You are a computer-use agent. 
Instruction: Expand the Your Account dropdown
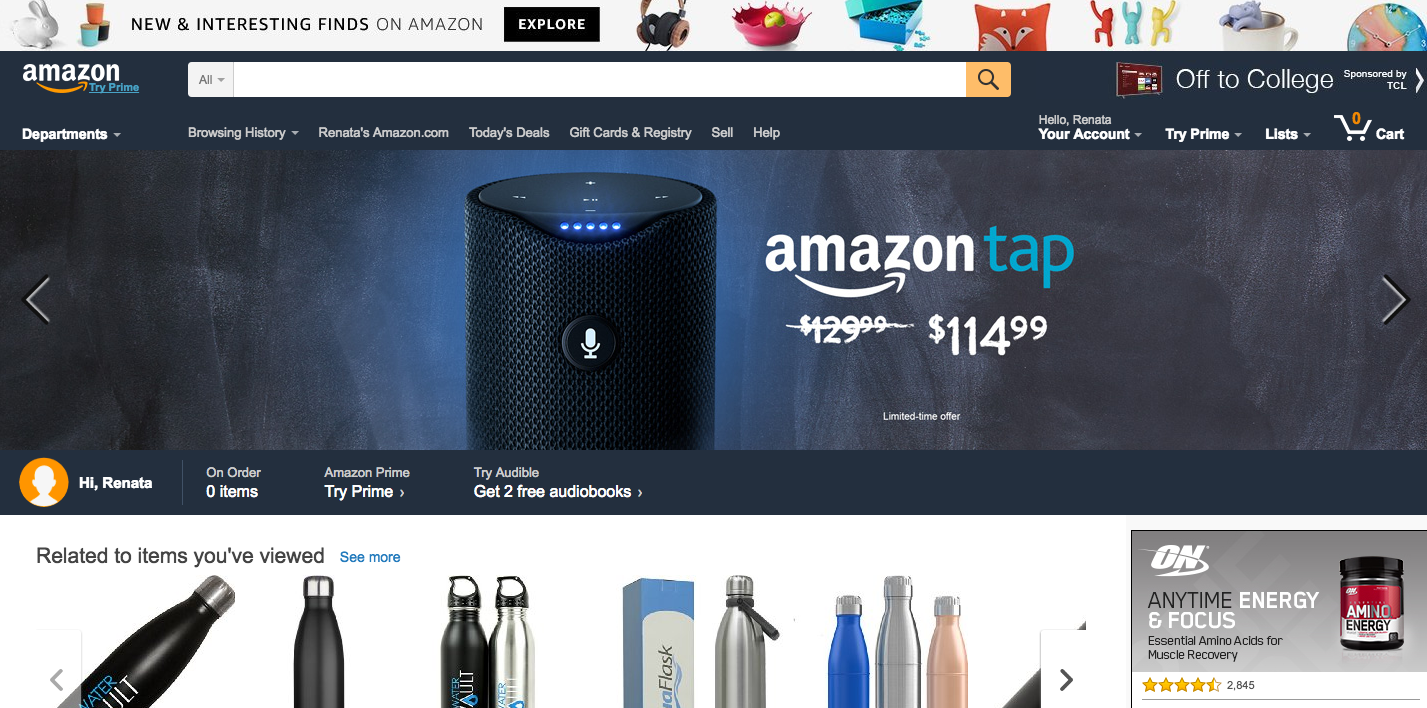(1090, 134)
